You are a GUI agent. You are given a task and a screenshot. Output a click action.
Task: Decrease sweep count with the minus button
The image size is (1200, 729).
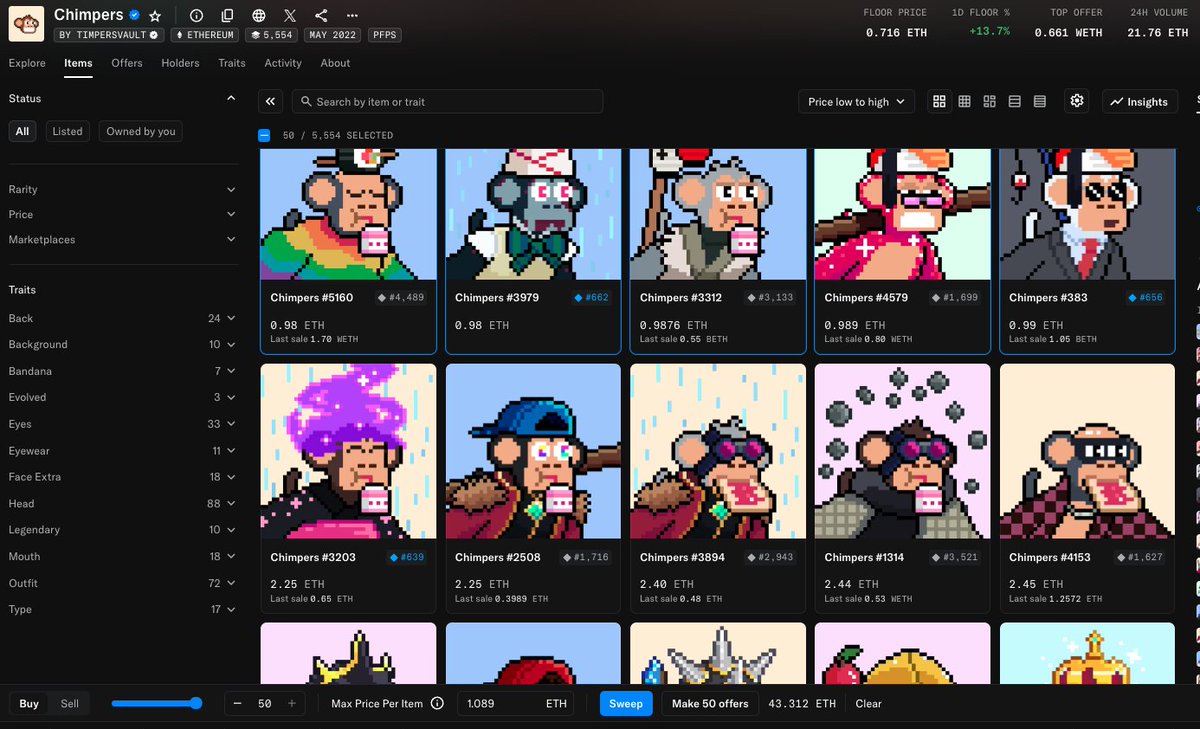[x=238, y=703]
